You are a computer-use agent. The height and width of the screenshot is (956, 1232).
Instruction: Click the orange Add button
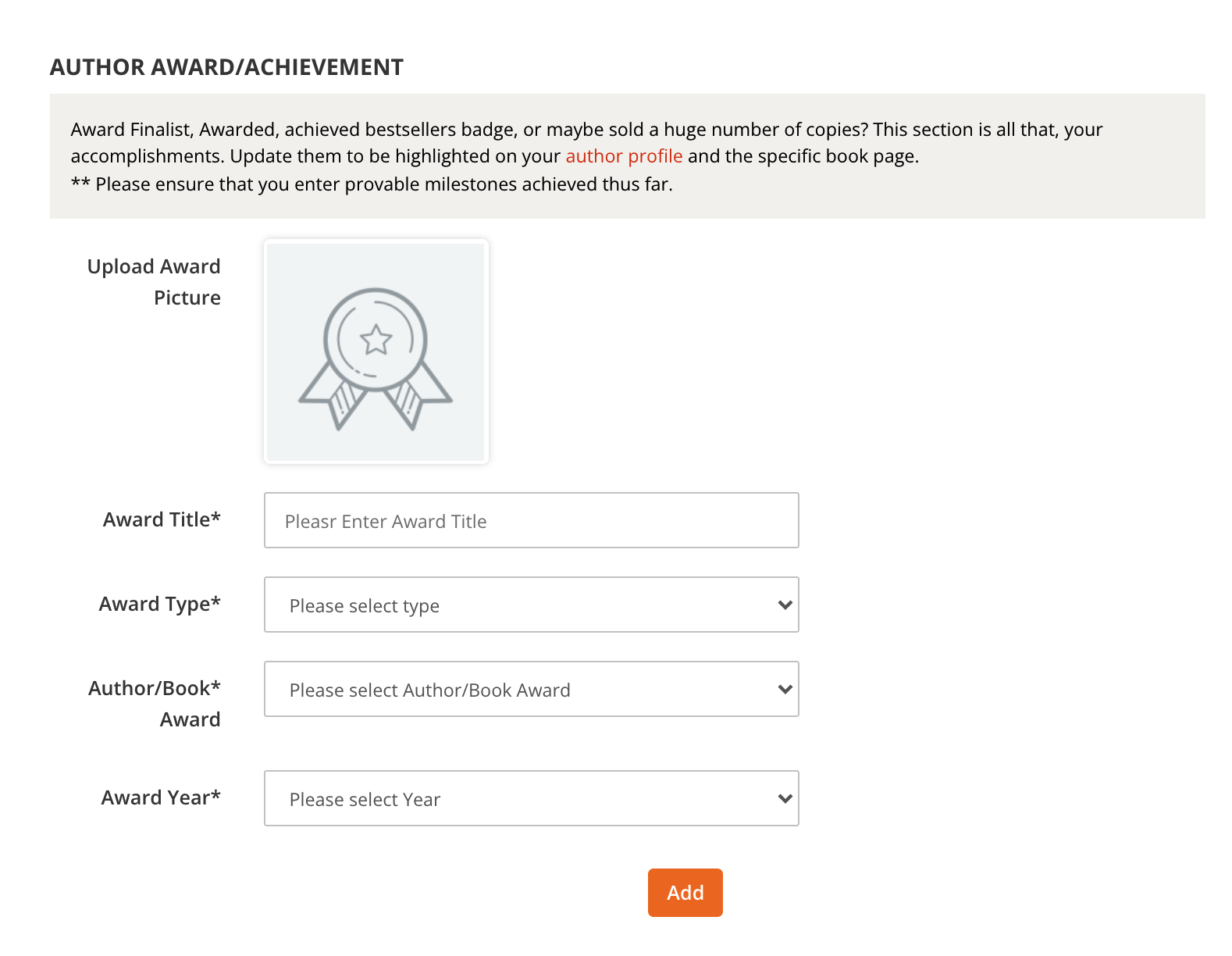coord(685,893)
